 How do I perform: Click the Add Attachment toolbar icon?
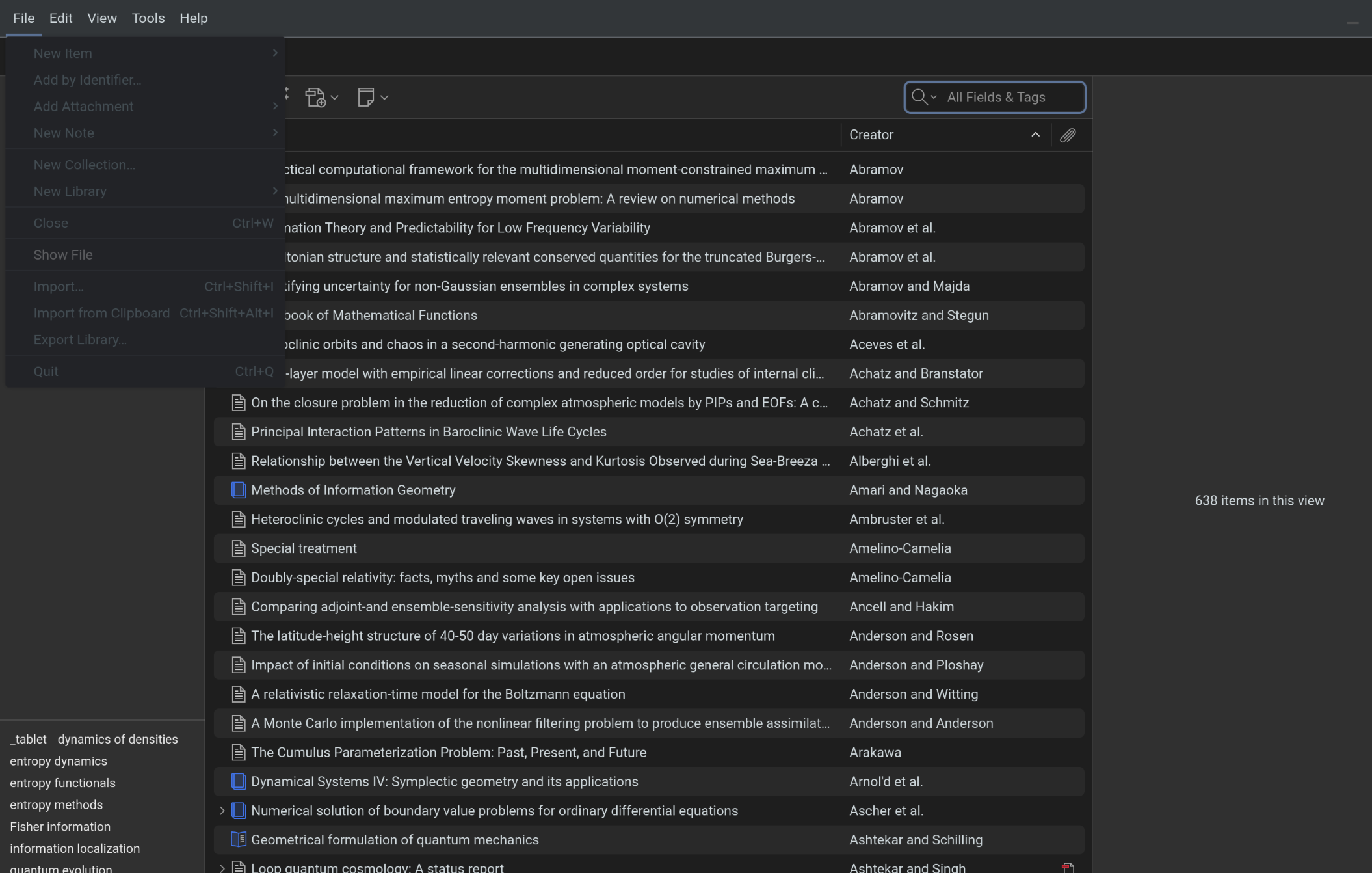[316, 98]
